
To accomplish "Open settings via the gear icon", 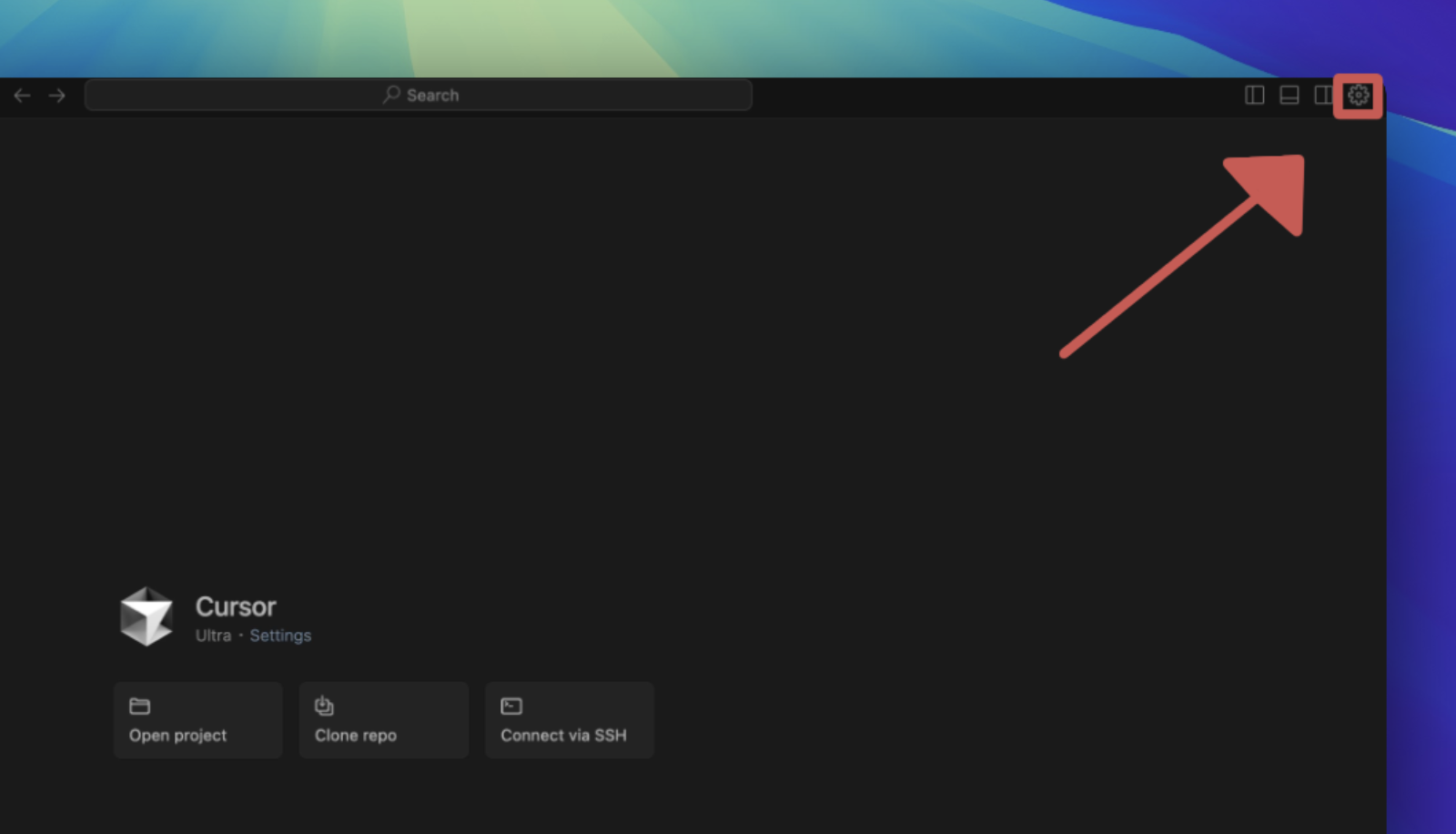I will tap(1359, 95).
